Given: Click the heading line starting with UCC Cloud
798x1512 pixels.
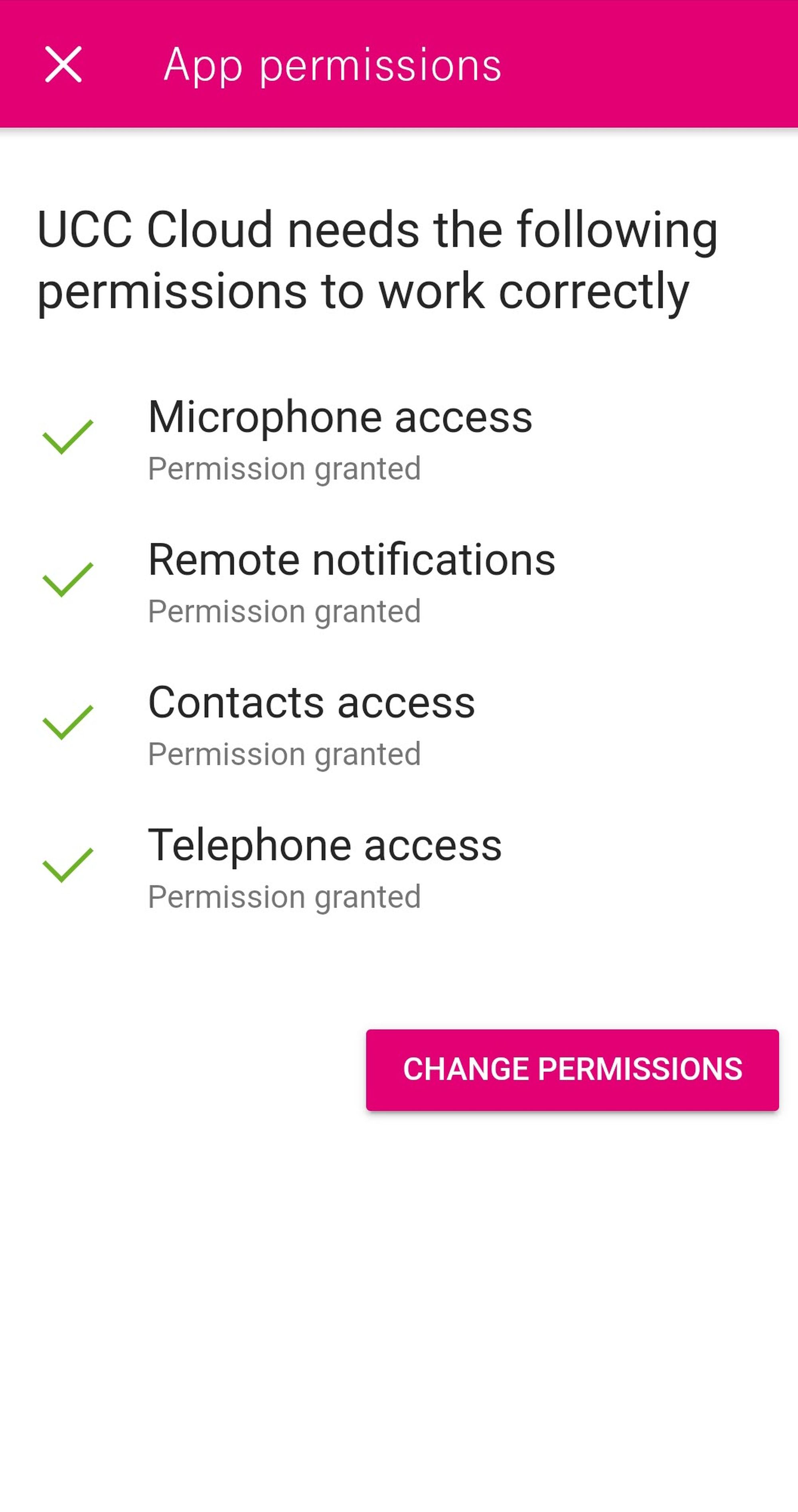Looking at the screenshot, I should 377,230.
